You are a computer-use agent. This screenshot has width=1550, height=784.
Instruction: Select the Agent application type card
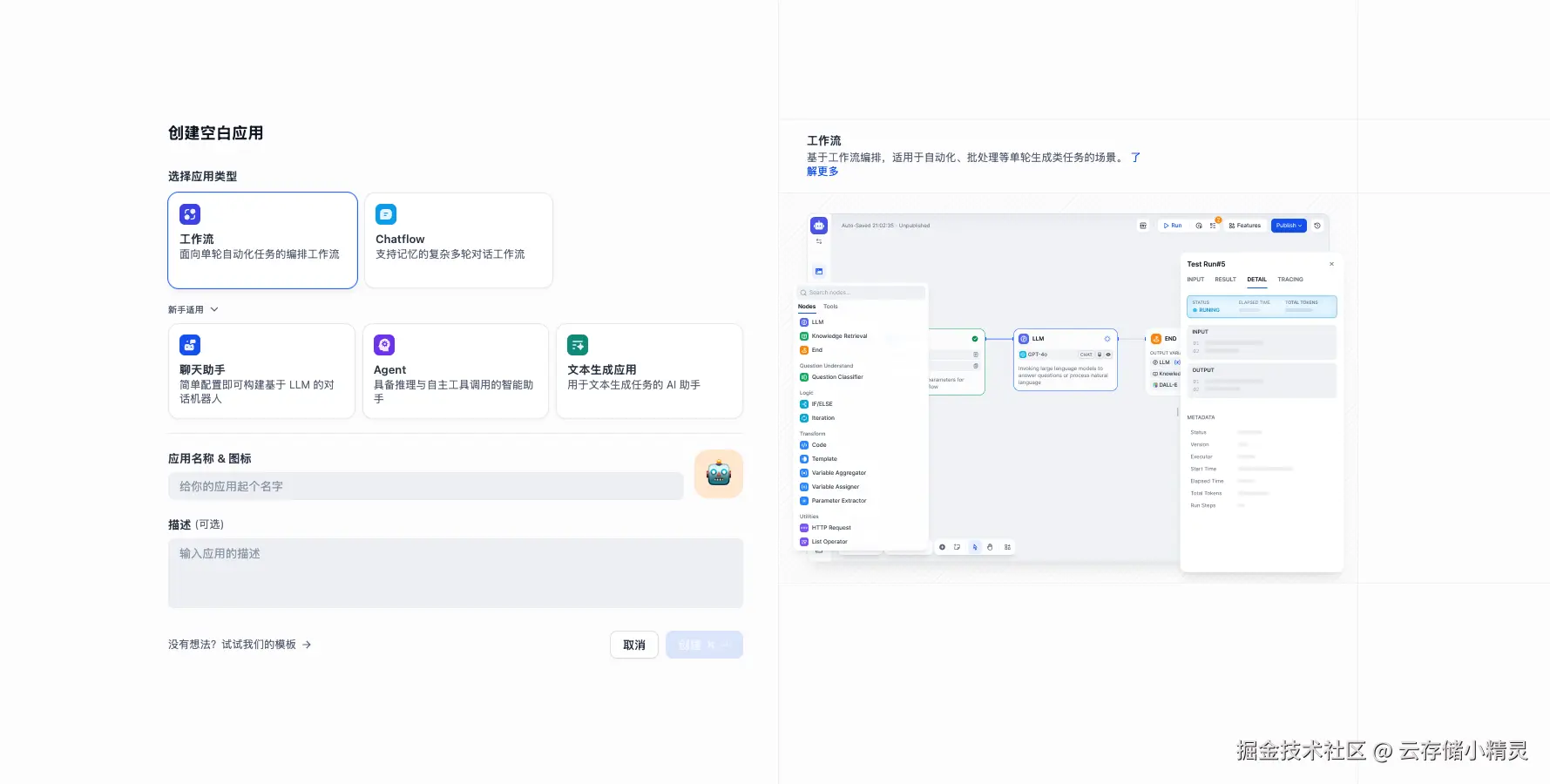point(455,370)
